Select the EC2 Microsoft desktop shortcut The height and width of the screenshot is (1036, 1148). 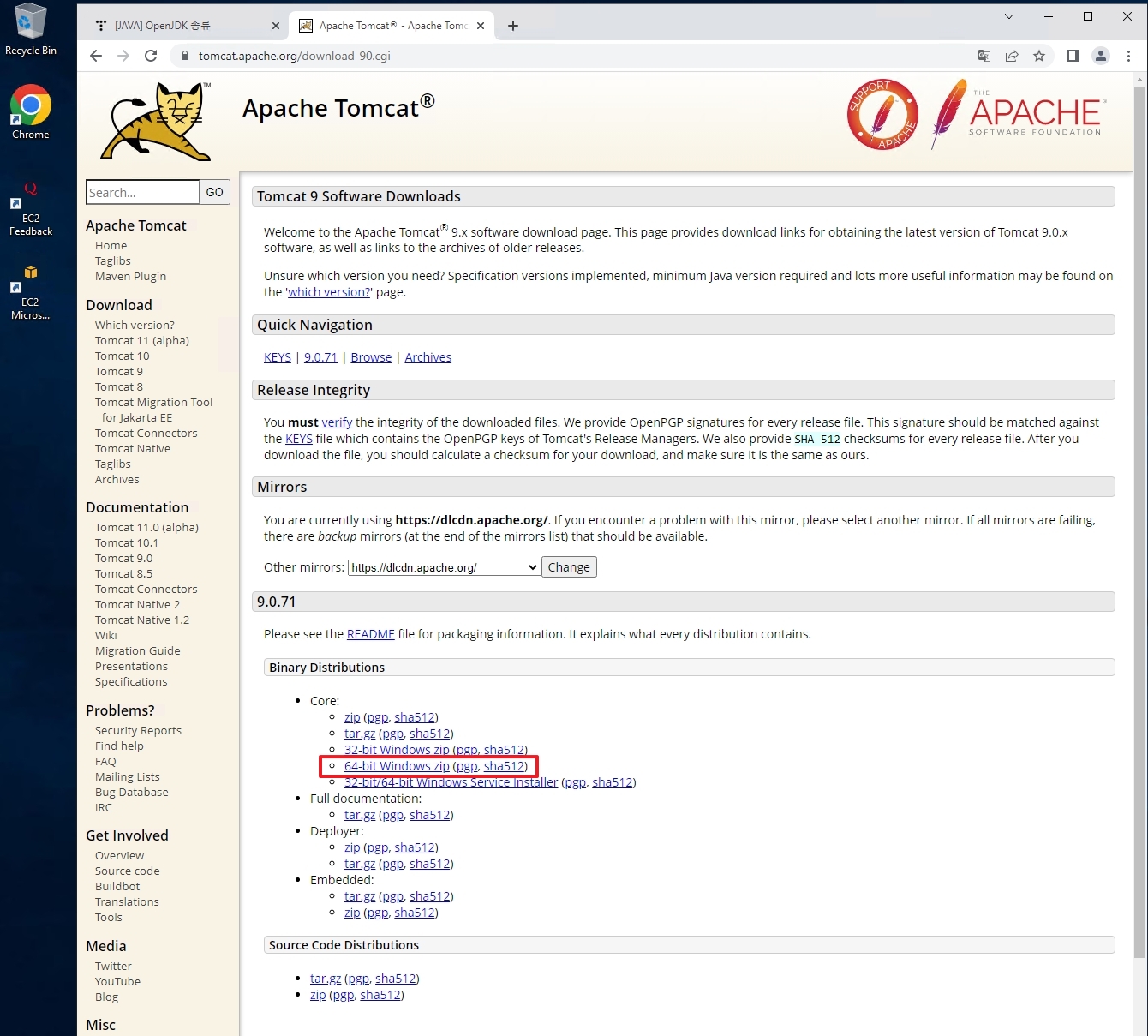(x=30, y=293)
